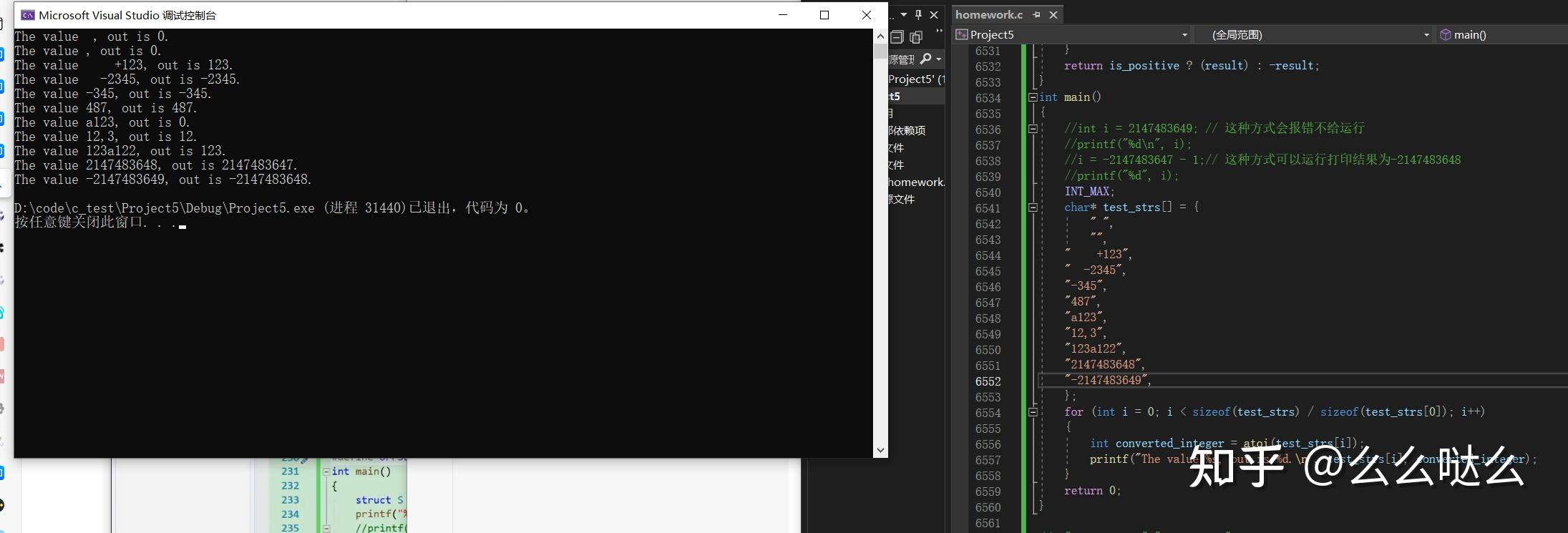This screenshot has width=1568, height=533.
Task: Click the "123a122" string on line 6550
Action: [x=1093, y=348]
